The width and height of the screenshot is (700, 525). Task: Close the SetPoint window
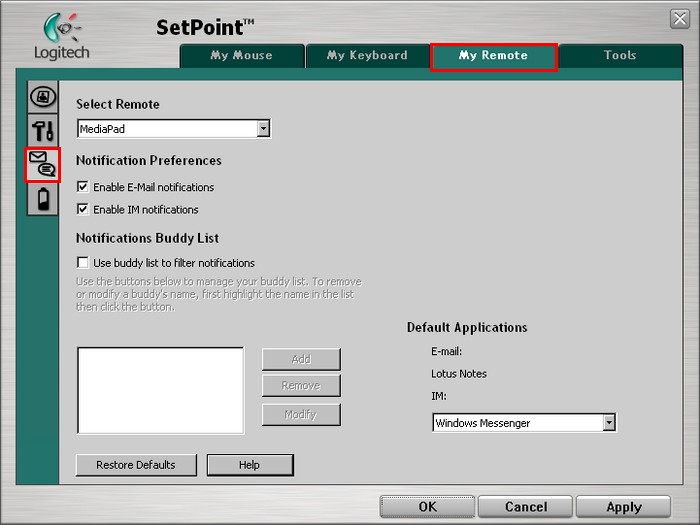(x=680, y=19)
